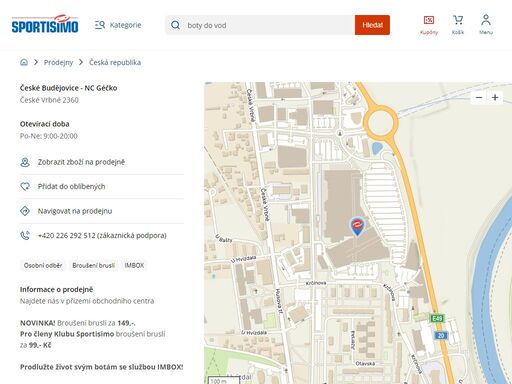Click the Hledat search button
512x384 pixels.
(372, 25)
